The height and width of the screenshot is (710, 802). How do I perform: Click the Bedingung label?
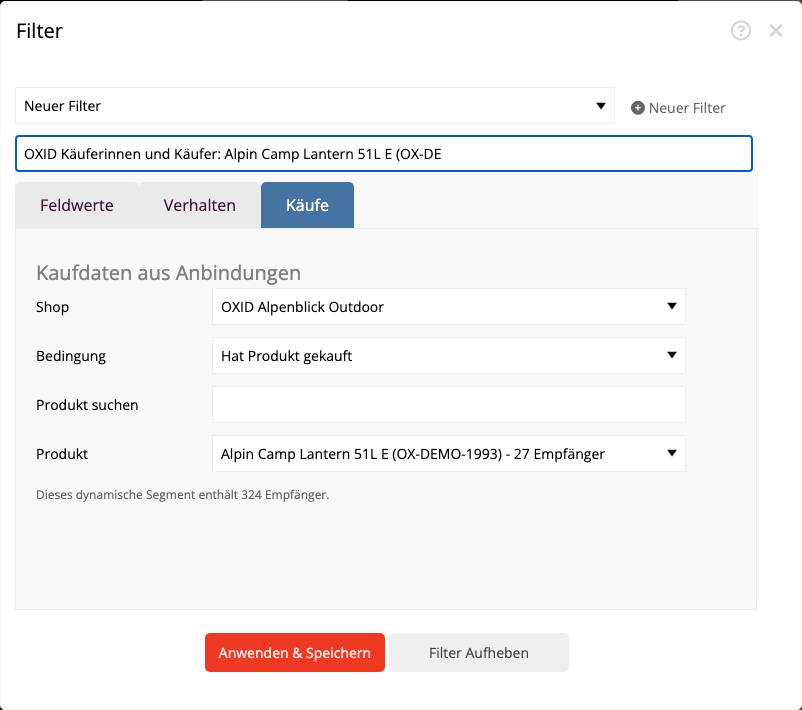(71, 356)
